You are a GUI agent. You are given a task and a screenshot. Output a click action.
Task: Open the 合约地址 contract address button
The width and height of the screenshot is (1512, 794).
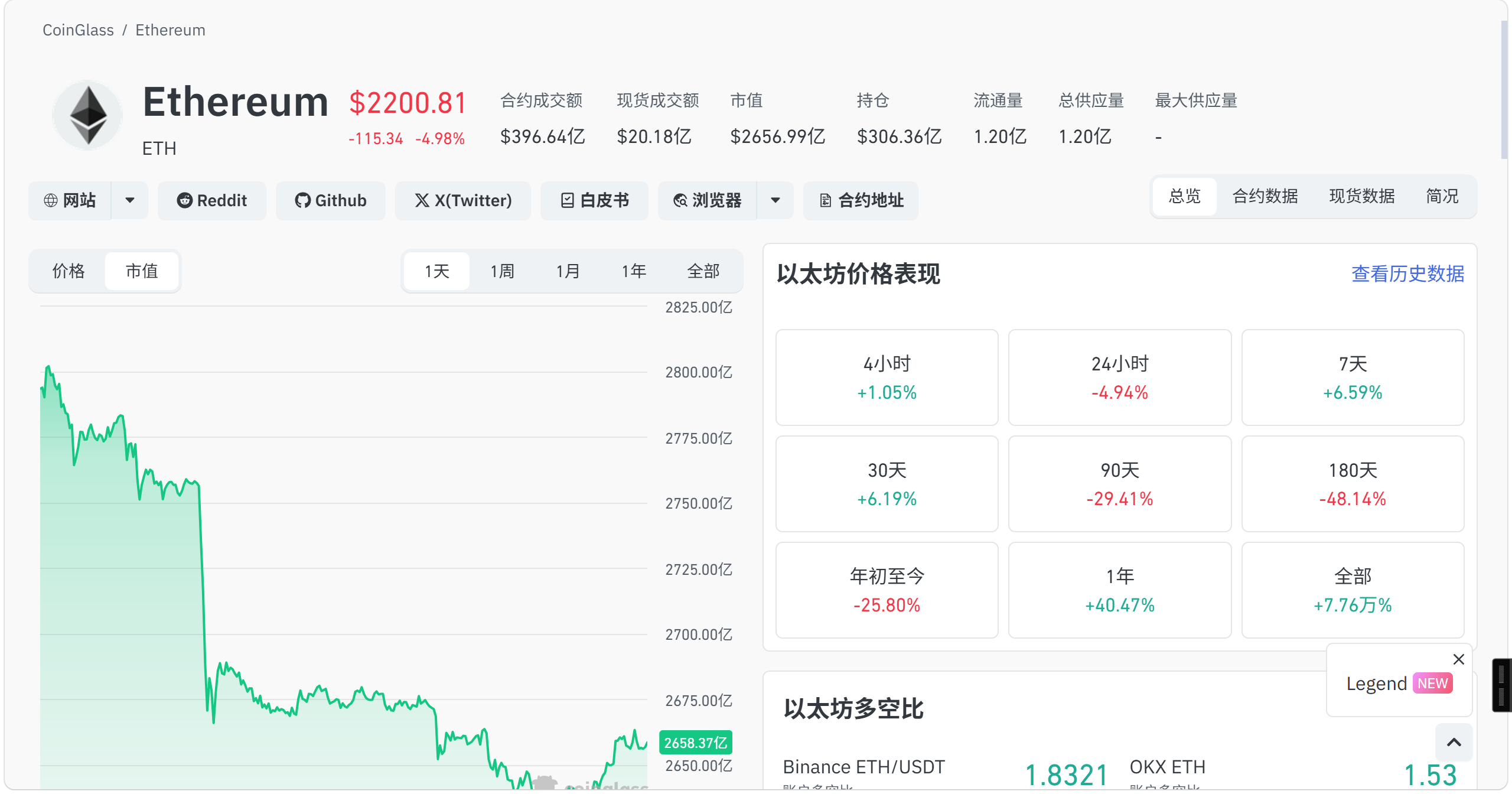pos(861,200)
